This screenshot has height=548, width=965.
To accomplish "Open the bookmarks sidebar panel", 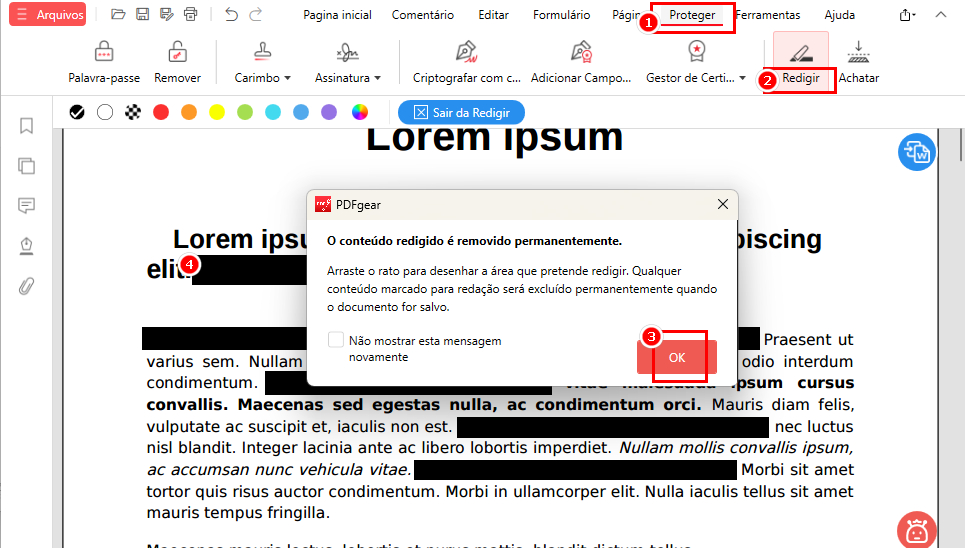I will pos(26,126).
